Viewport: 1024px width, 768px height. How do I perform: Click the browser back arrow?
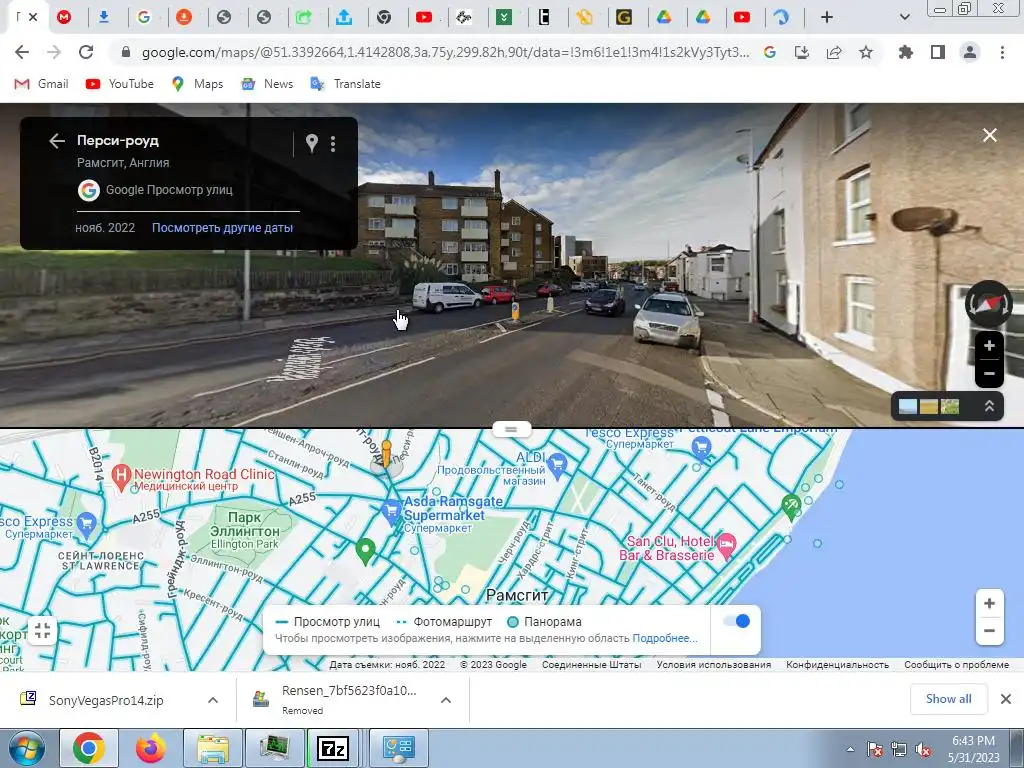(x=22, y=52)
